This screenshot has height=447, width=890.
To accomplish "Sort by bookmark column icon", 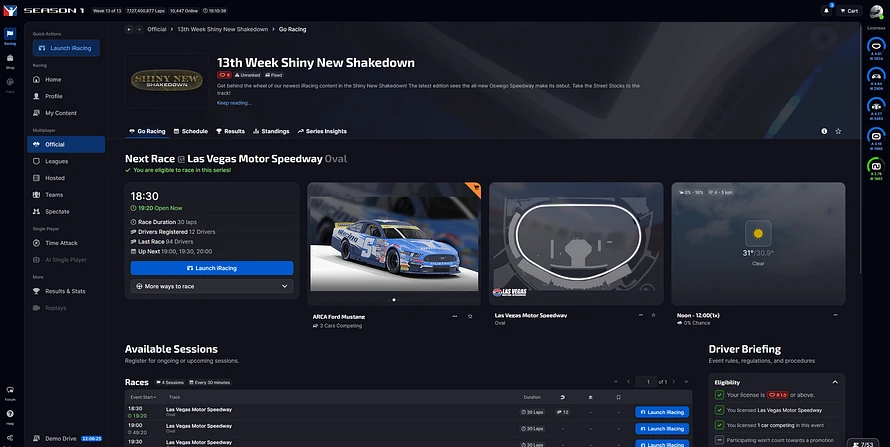I will pyautogui.click(x=619, y=397).
